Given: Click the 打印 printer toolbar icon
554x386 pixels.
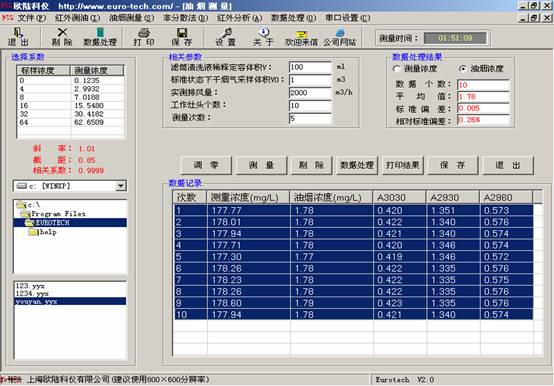Looking at the screenshot, I should click(144, 37).
